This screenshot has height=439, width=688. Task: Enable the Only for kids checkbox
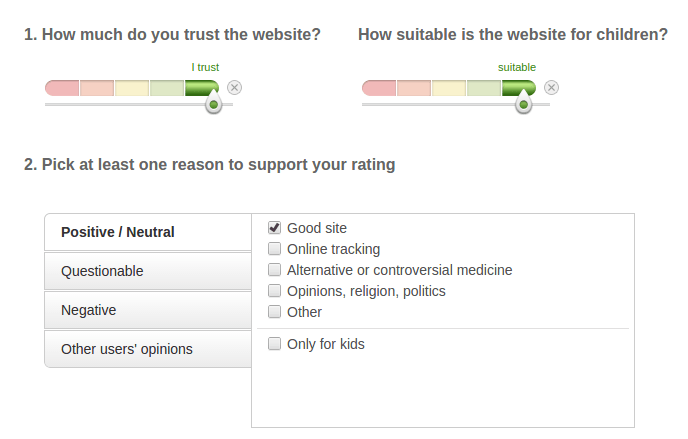click(x=275, y=344)
